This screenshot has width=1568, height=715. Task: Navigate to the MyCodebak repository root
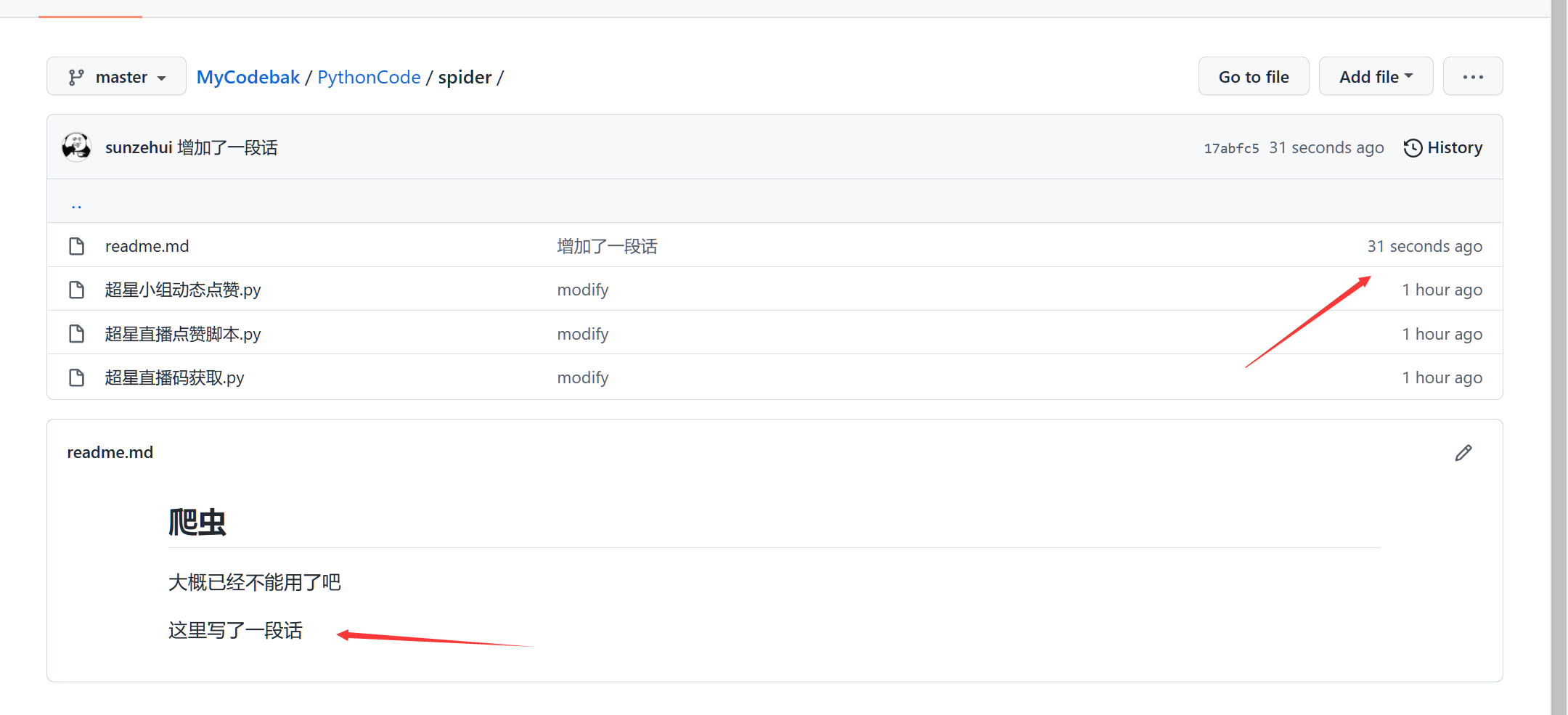click(248, 77)
